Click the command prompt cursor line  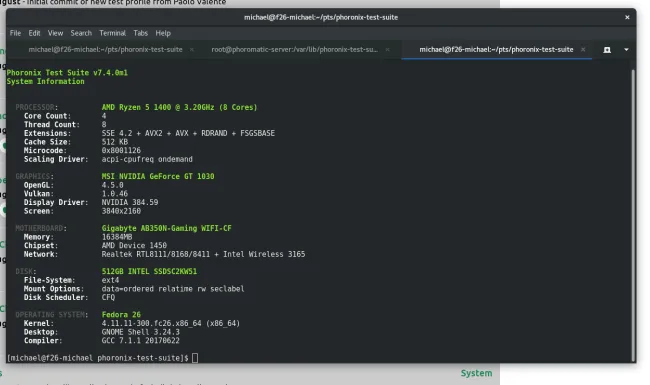pyautogui.click(x=102, y=358)
